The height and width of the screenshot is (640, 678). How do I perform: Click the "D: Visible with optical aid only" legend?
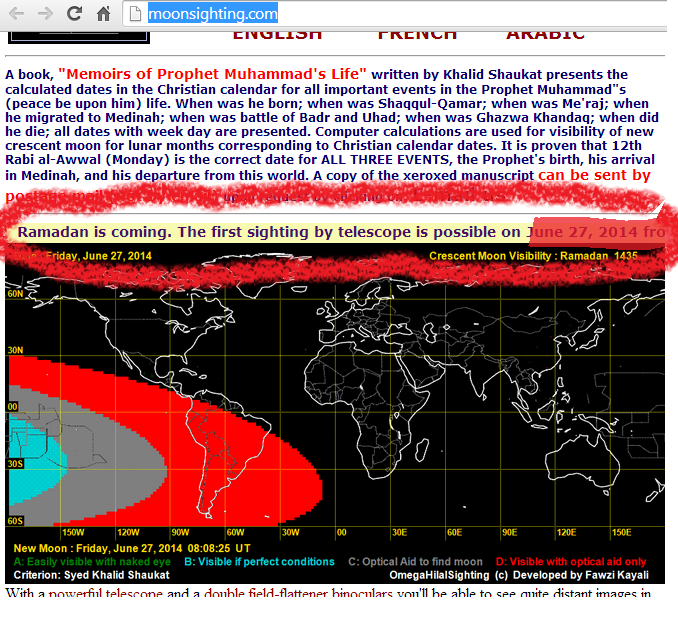571,562
